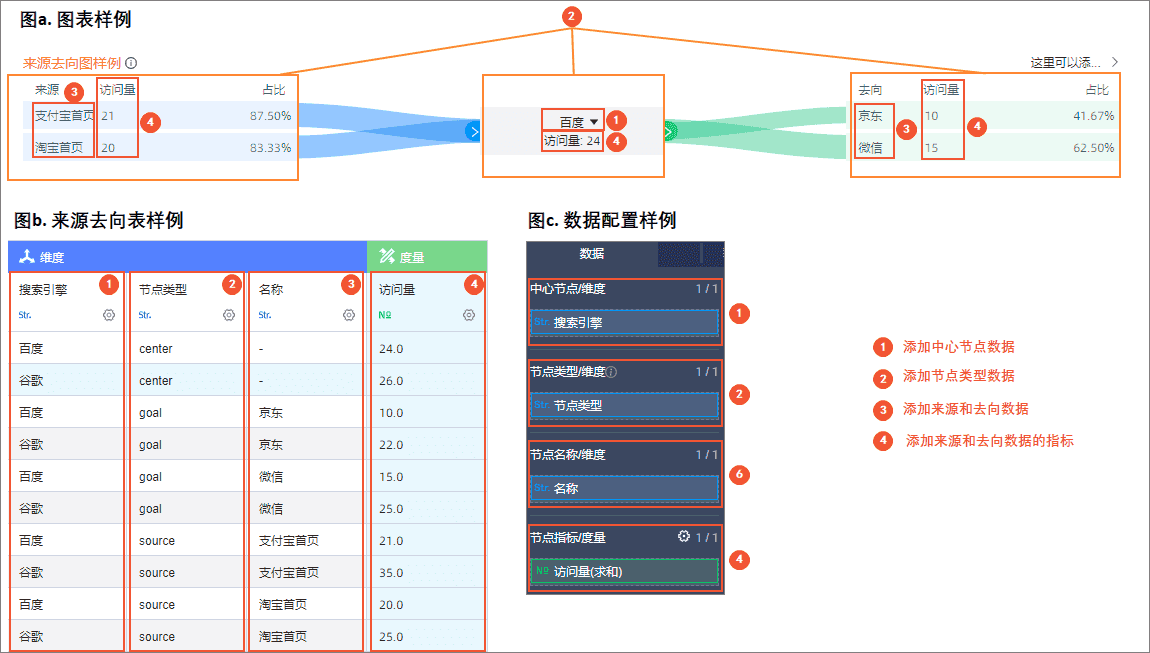
Task: Click the 京东 destination row in chart
Action: (x=984, y=115)
